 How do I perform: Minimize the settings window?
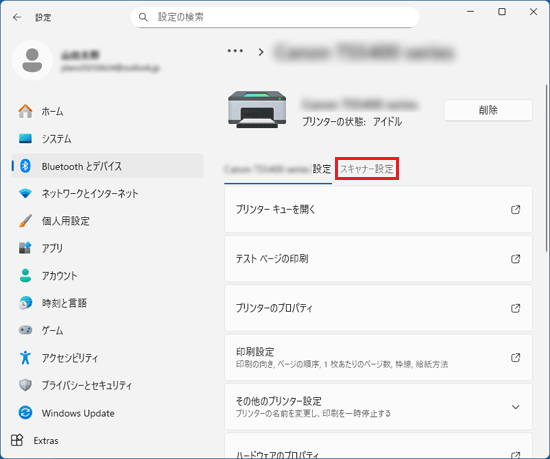[470, 12]
